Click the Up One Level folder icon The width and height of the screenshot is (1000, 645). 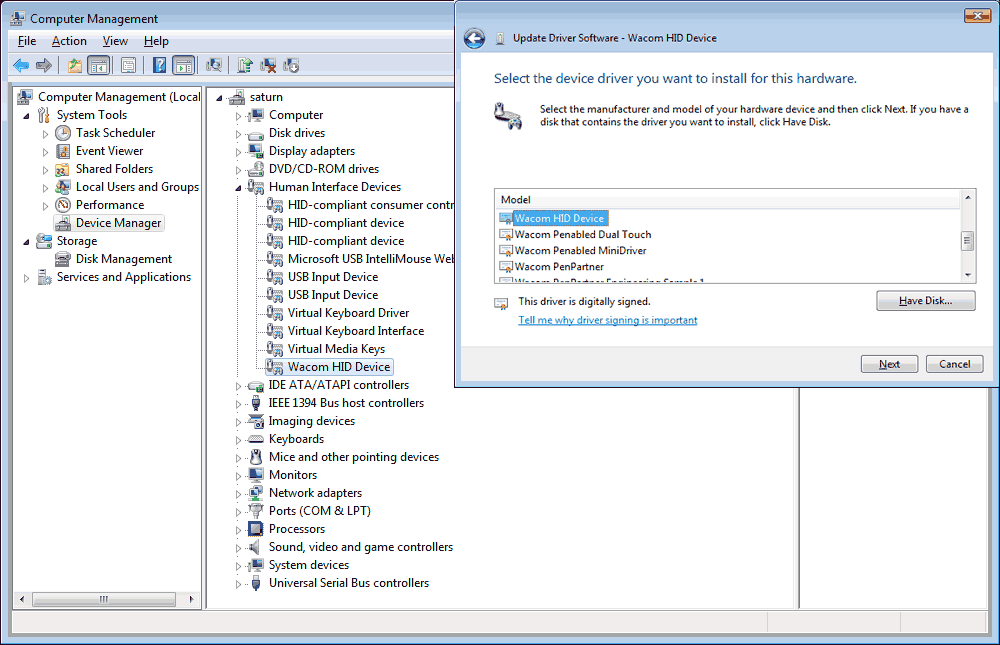click(75, 65)
